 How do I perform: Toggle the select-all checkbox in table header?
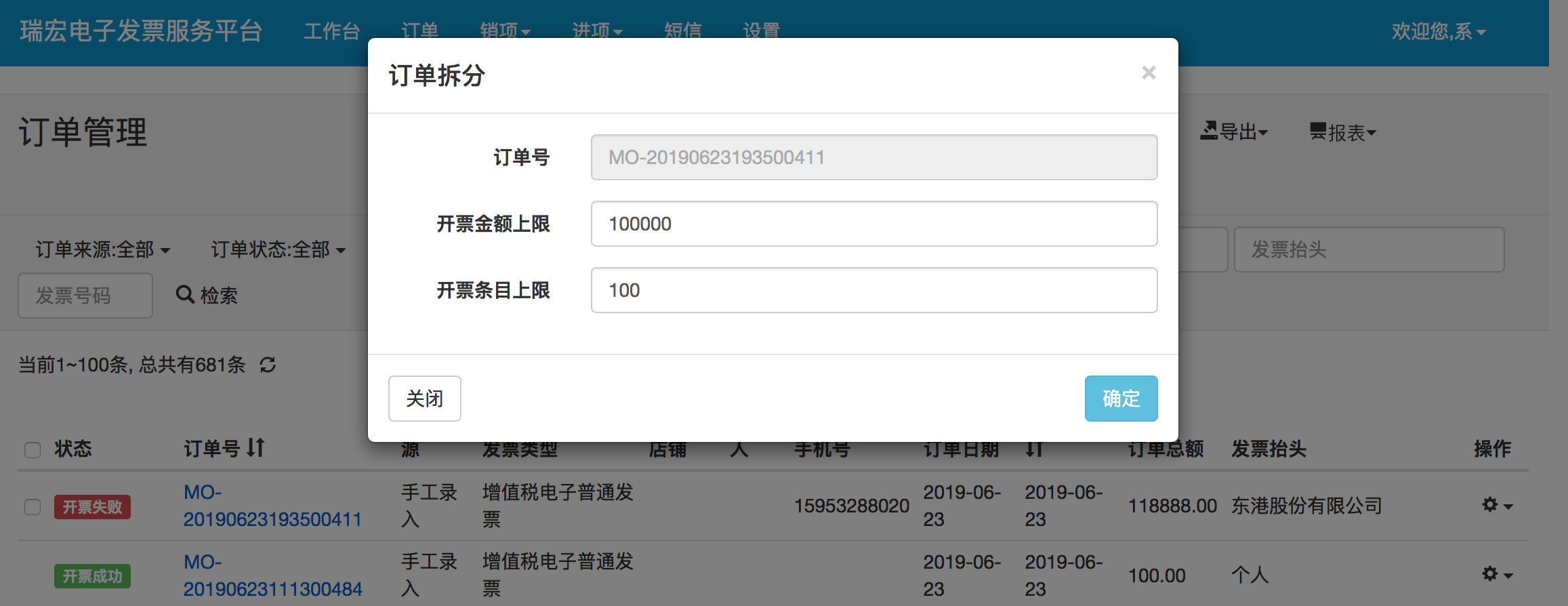pos(33,450)
